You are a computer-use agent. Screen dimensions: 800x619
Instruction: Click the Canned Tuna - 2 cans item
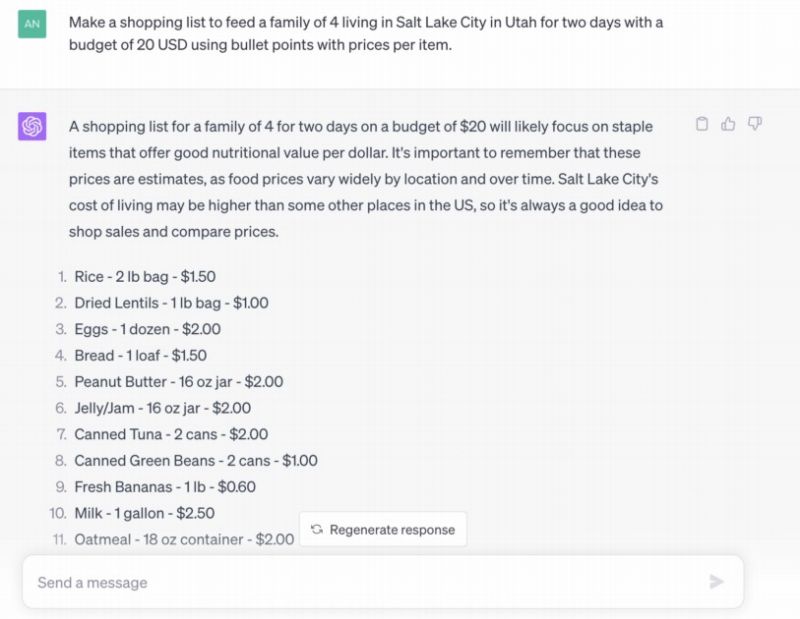pyautogui.click(x=171, y=434)
